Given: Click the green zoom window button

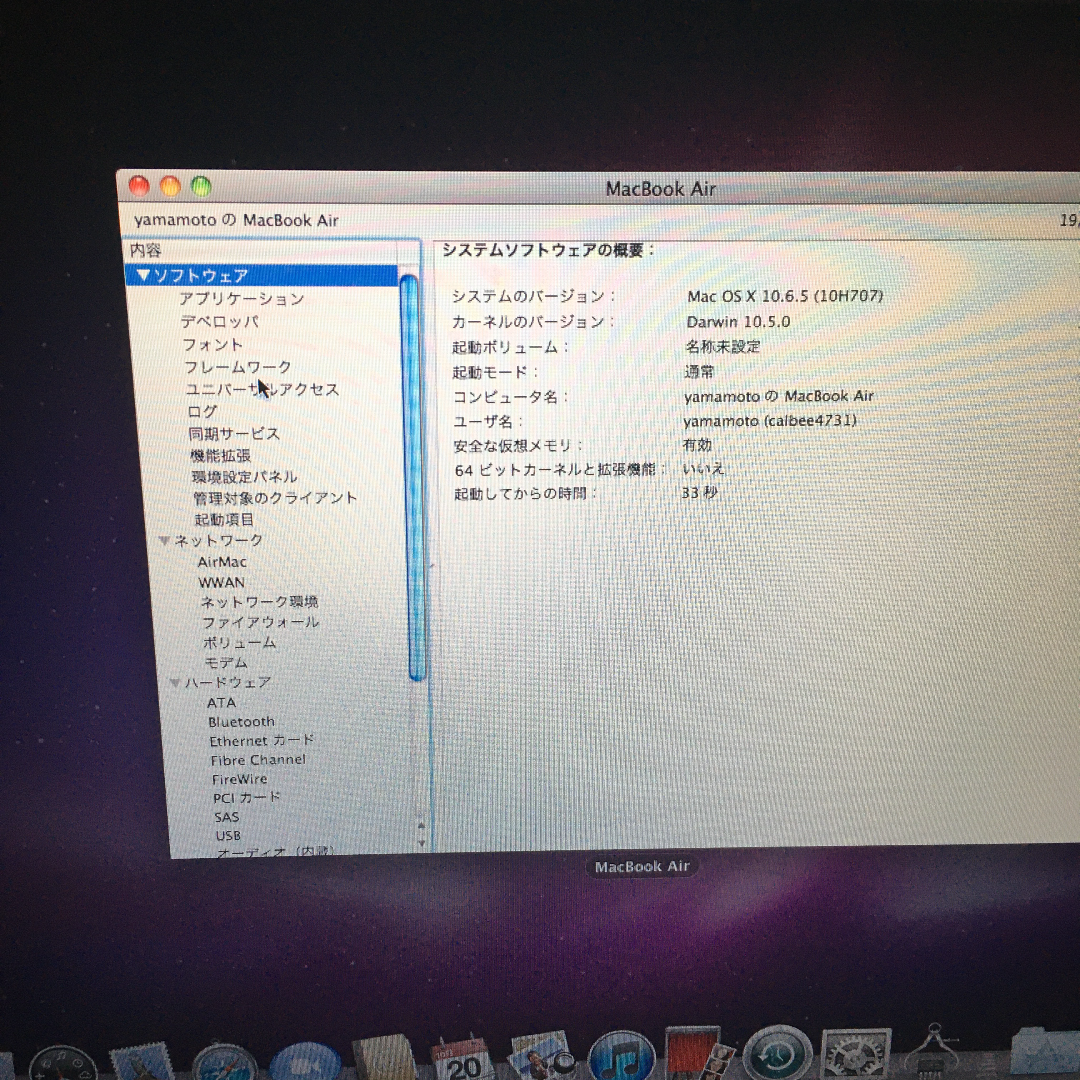Looking at the screenshot, I should (x=201, y=186).
